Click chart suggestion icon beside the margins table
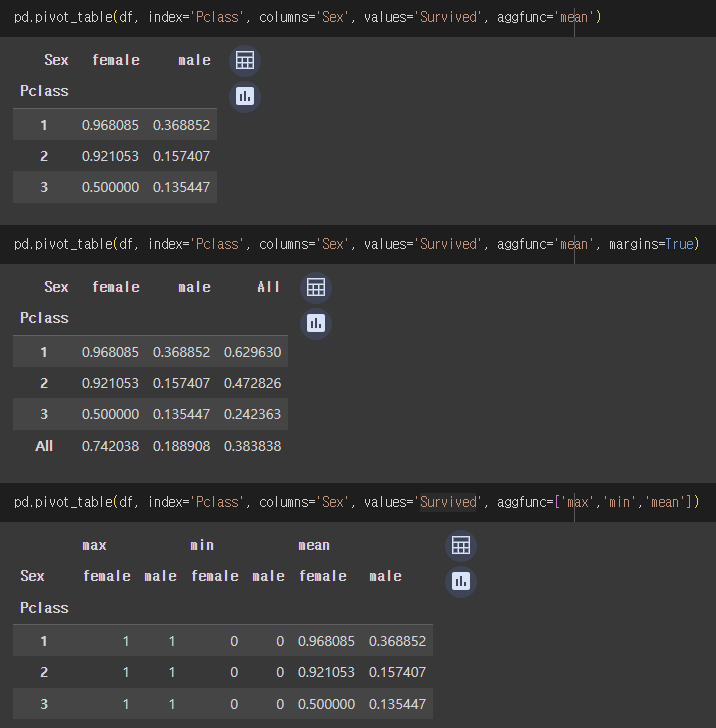The height and width of the screenshot is (728, 716). (316, 324)
